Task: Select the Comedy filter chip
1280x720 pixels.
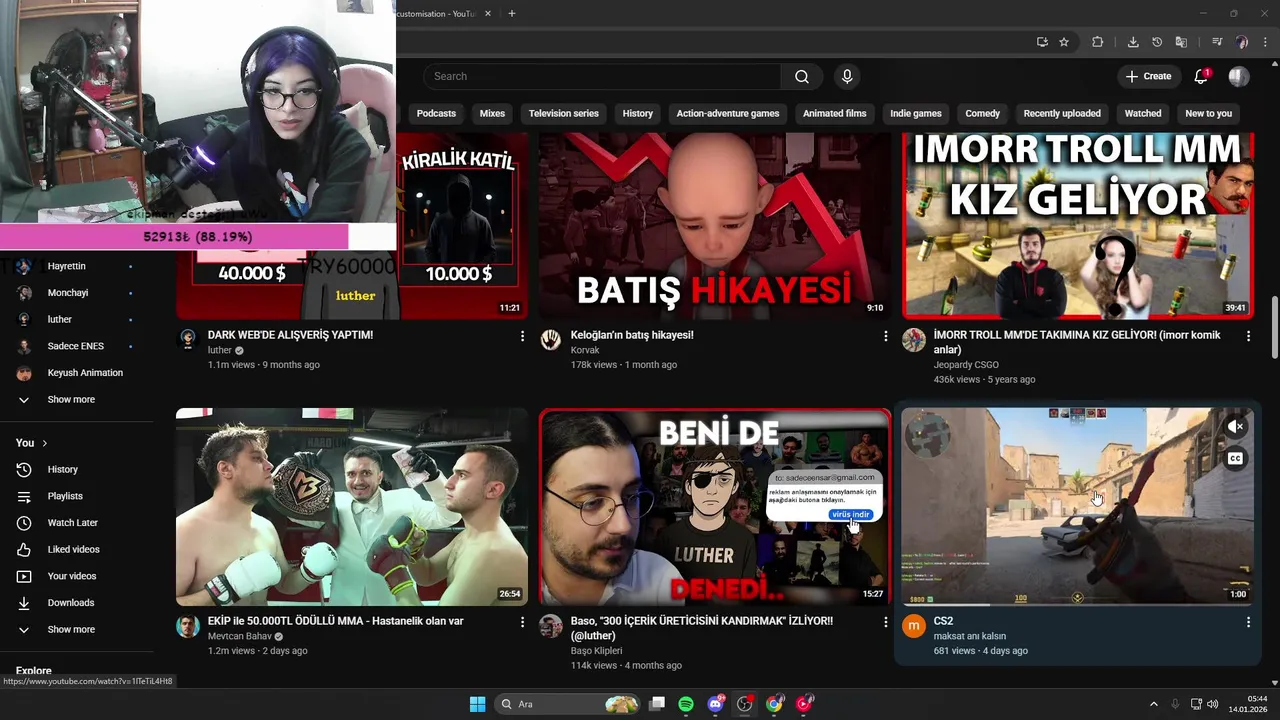Action: pyautogui.click(x=982, y=113)
